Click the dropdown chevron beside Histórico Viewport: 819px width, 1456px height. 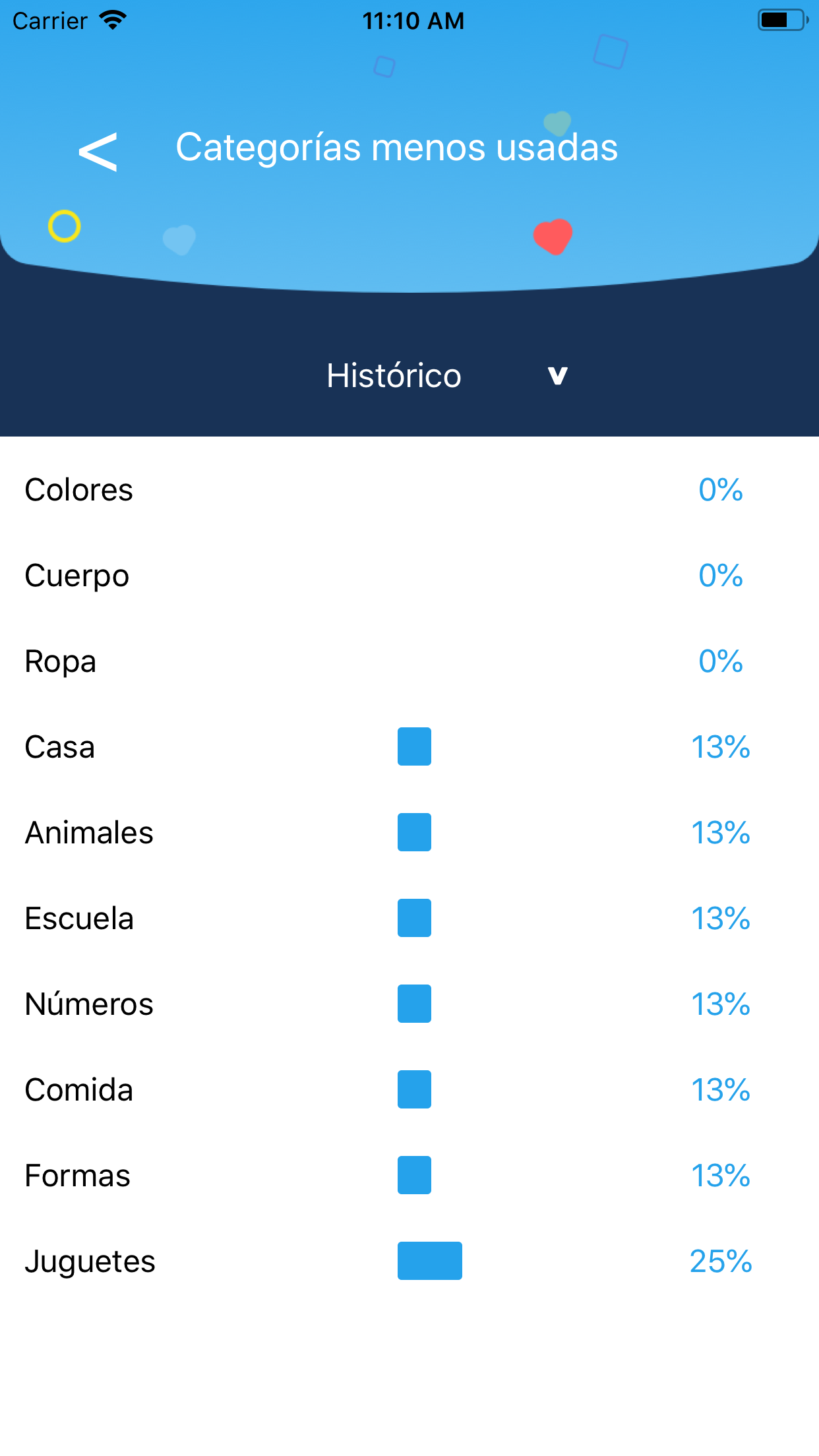coord(557,376)
